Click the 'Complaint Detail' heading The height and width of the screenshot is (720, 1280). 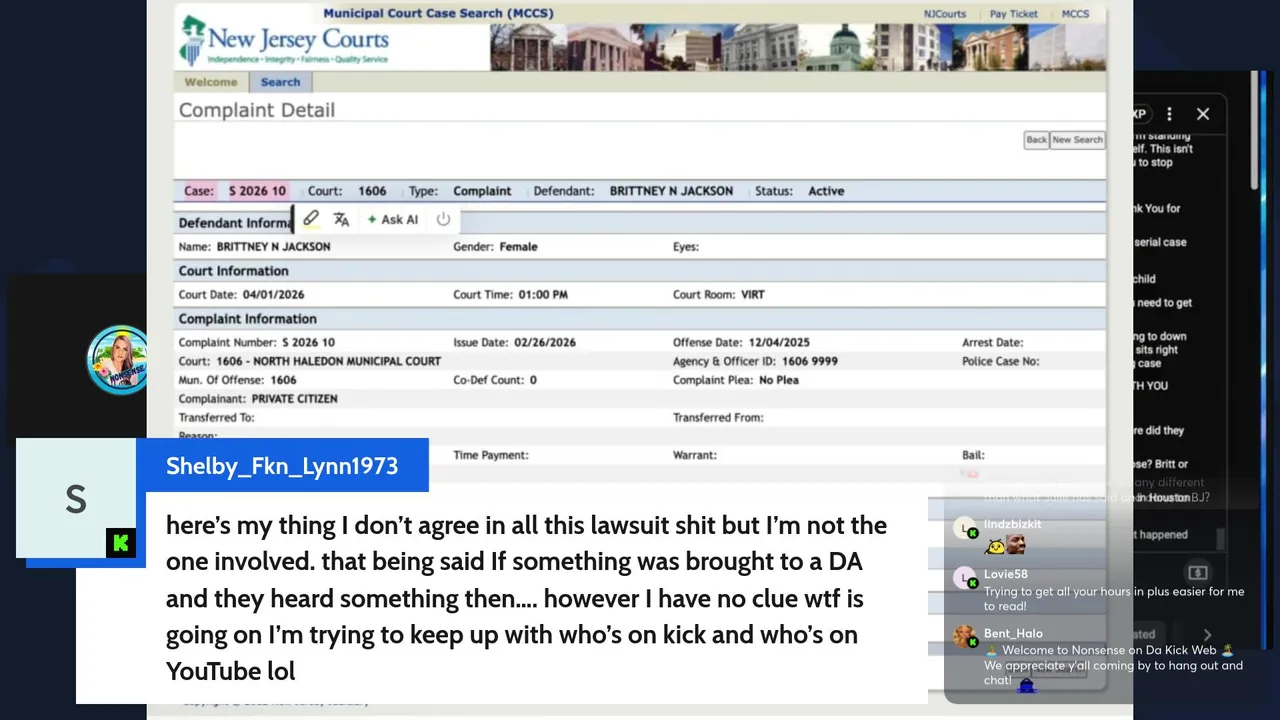coord(256,110)
